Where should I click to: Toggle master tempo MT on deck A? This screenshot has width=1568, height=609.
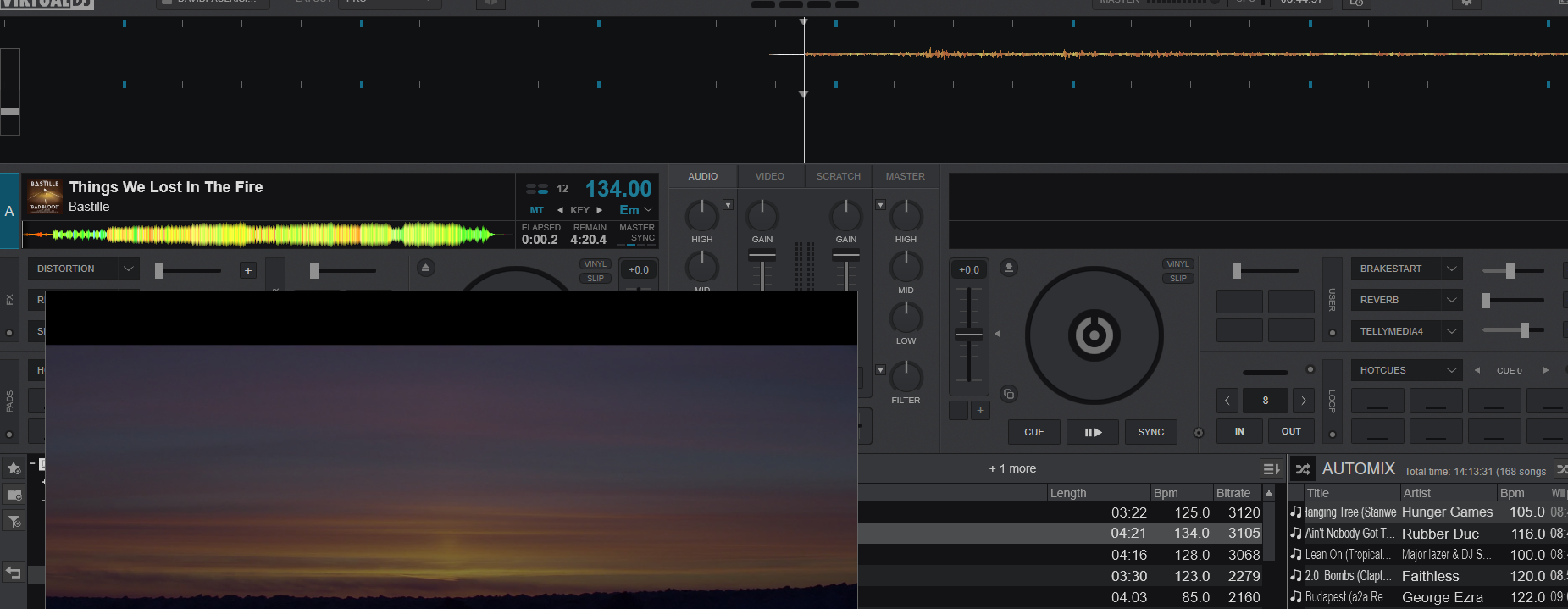pyautogui.click(x=537, y=210)
